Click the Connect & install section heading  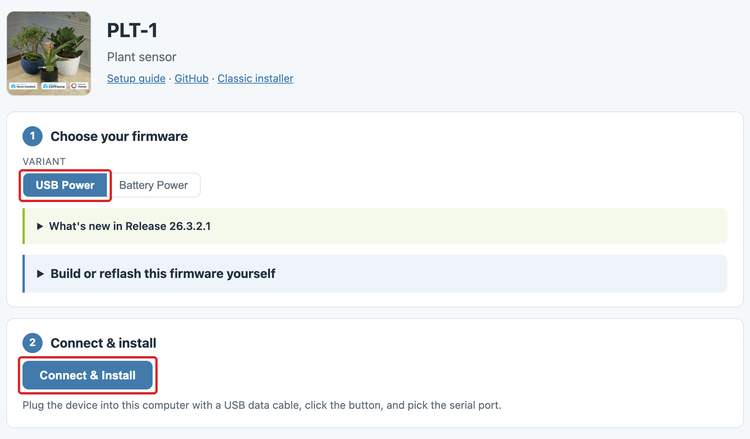103,343
